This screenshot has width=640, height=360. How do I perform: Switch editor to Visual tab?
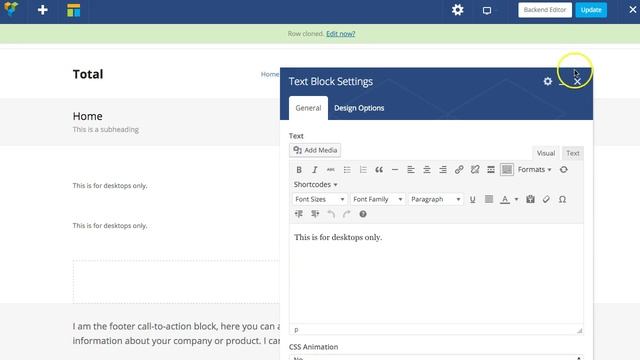[546, 153]
